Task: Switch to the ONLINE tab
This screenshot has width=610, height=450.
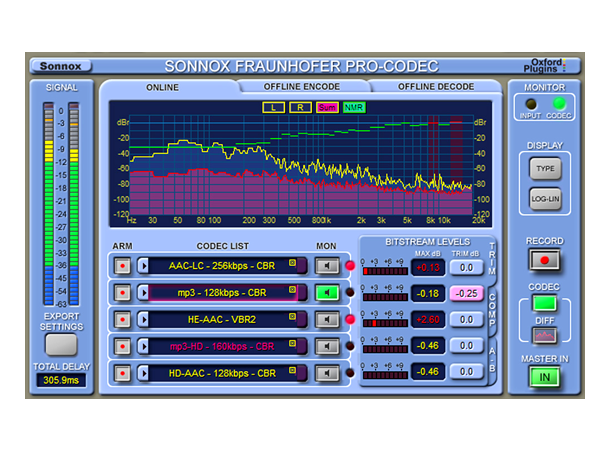Action: point(163,88)
